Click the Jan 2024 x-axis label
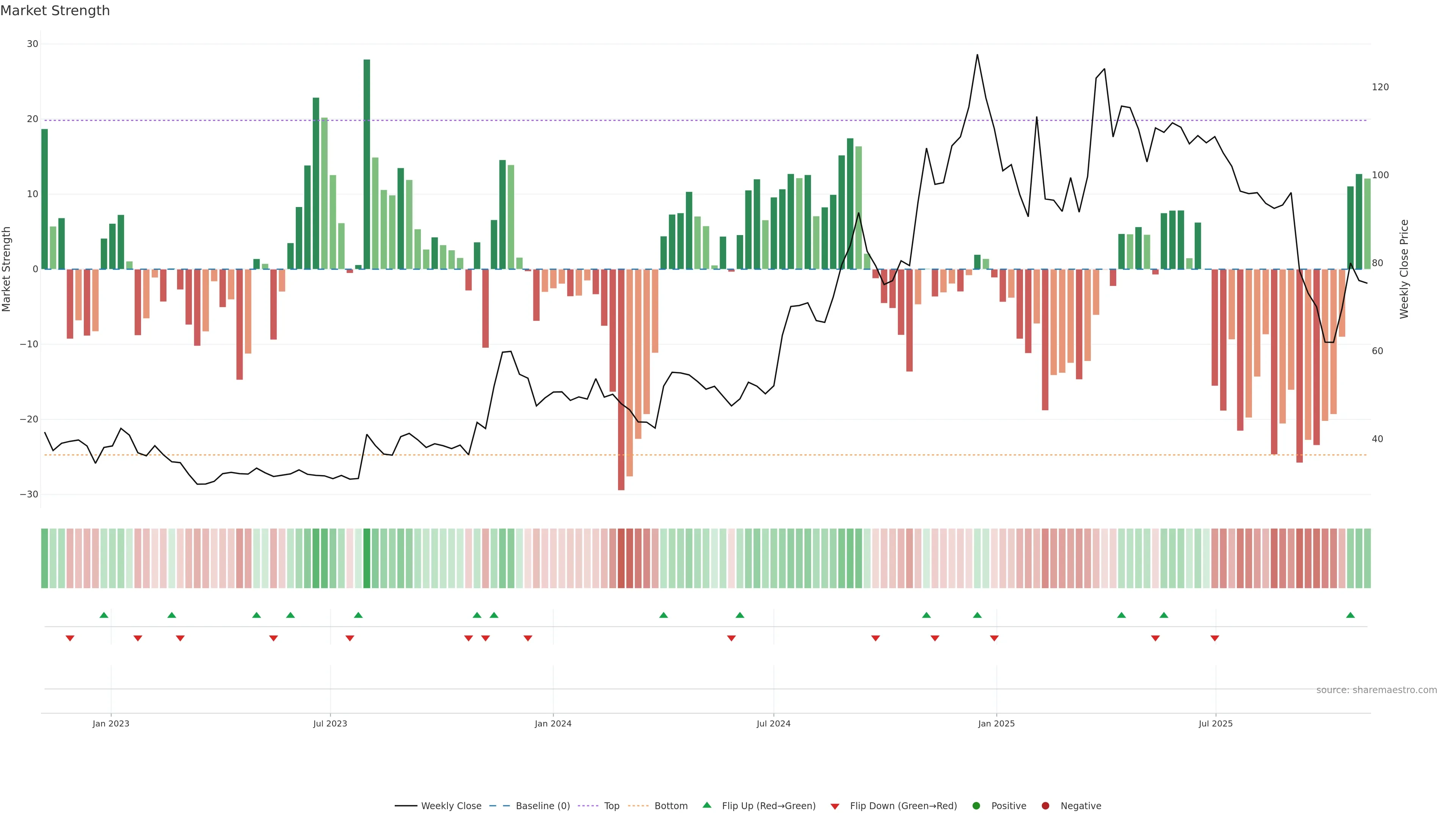Screen dimensions: 1456x819 (x=553, y=723)
